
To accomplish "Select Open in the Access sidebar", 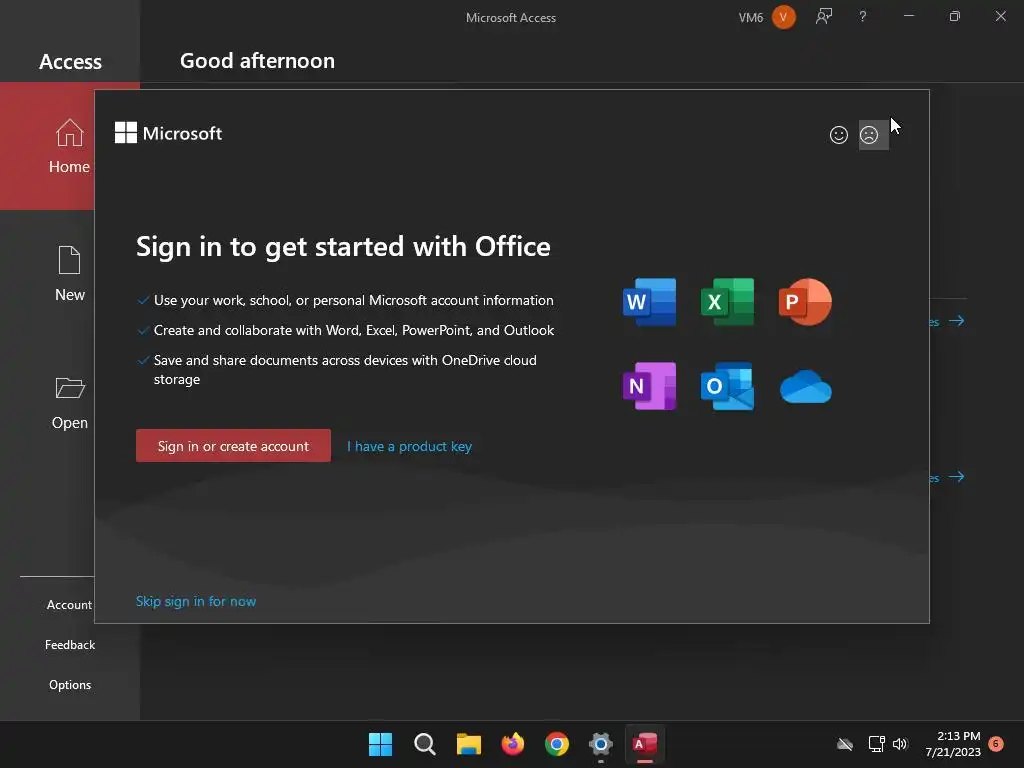I will (x=69, y=403).
